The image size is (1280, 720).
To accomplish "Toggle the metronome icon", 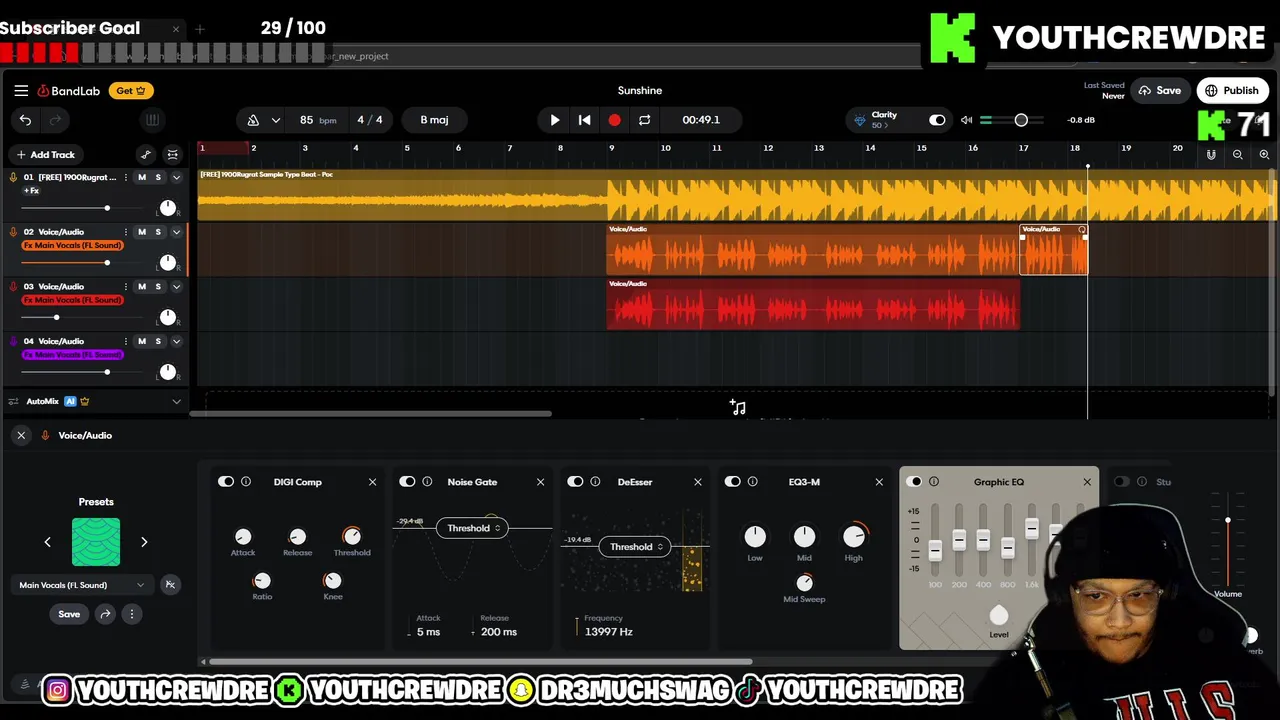I will pos(253,120).
